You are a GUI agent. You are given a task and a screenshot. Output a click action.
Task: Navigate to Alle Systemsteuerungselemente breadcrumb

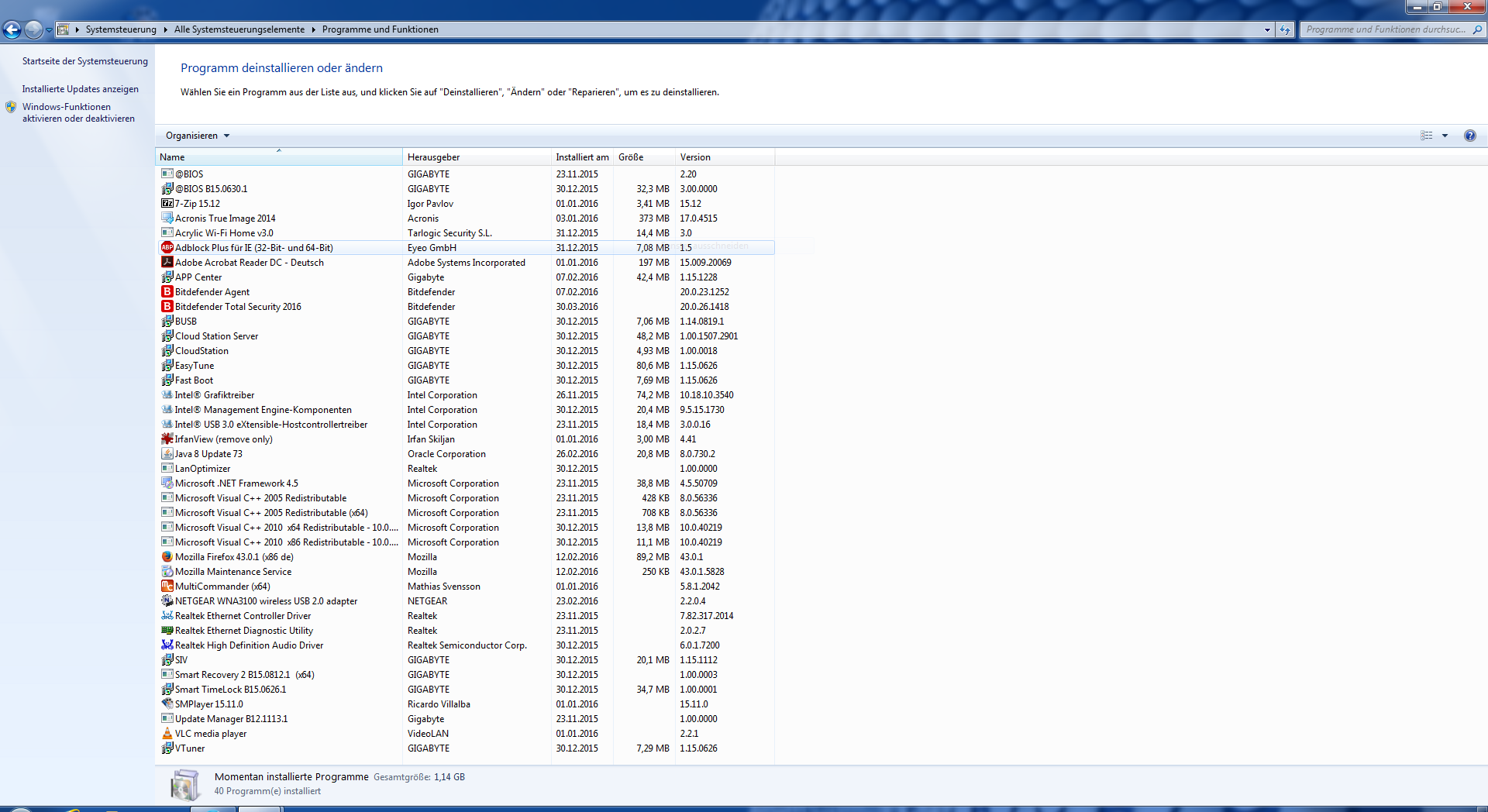pos(239,29)
